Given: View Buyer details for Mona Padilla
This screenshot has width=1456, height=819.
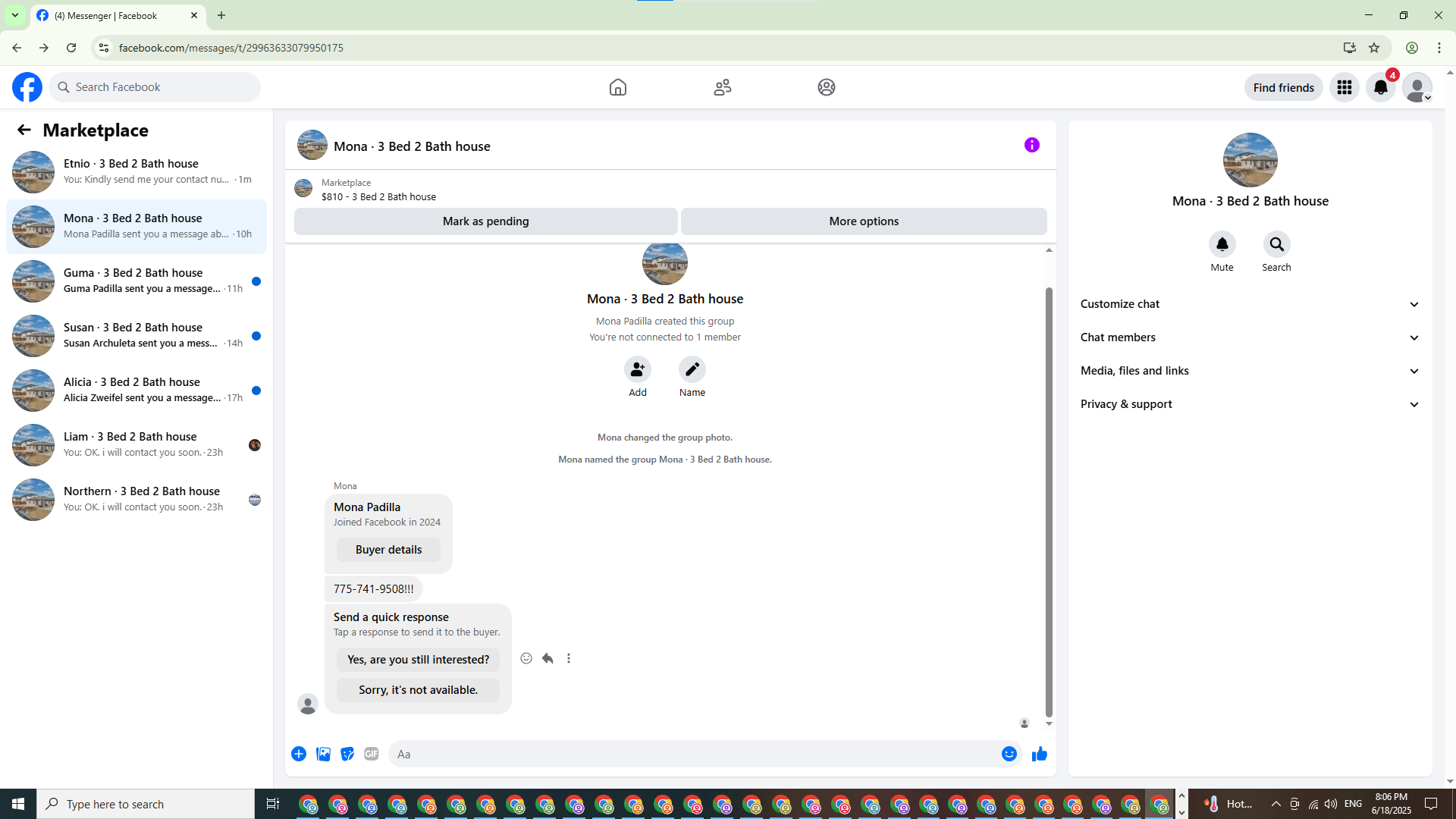Looking at the screenshot, I should pos(388,550).
